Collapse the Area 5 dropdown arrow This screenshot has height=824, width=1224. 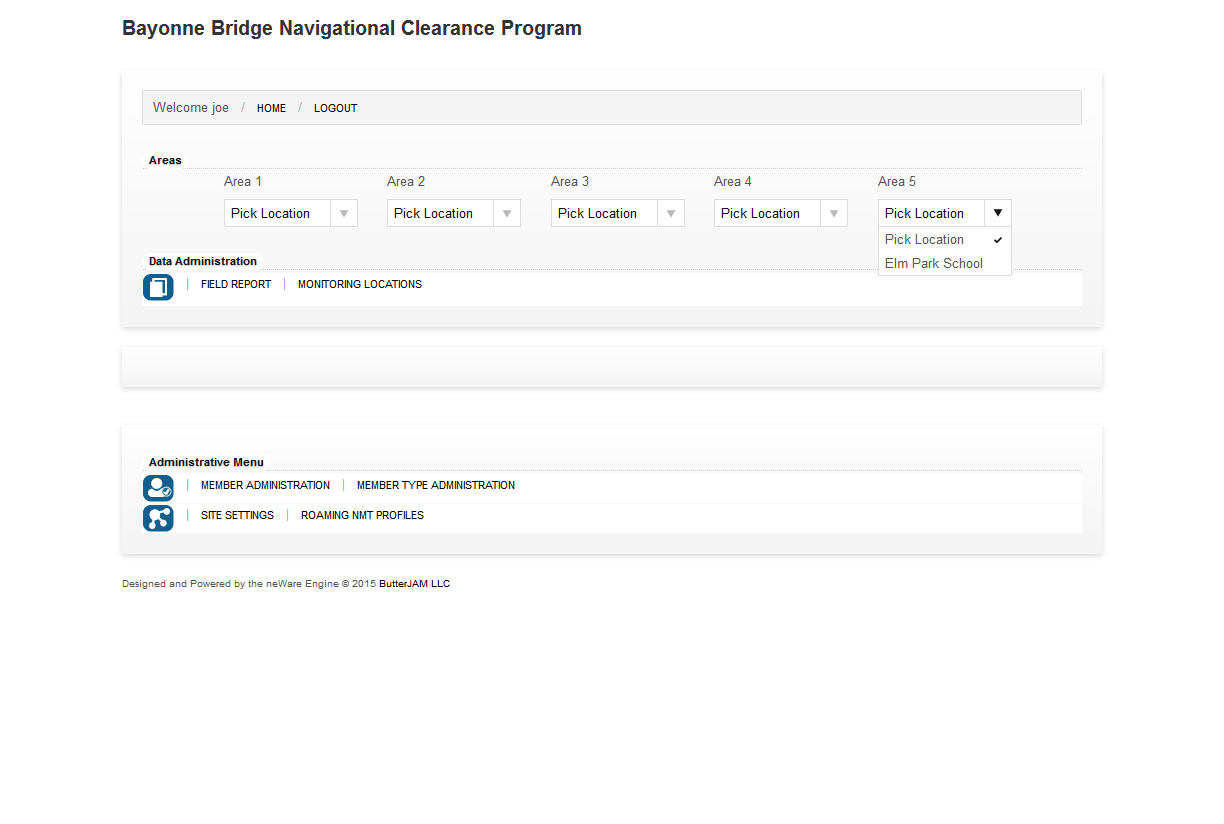click(997, 213)
